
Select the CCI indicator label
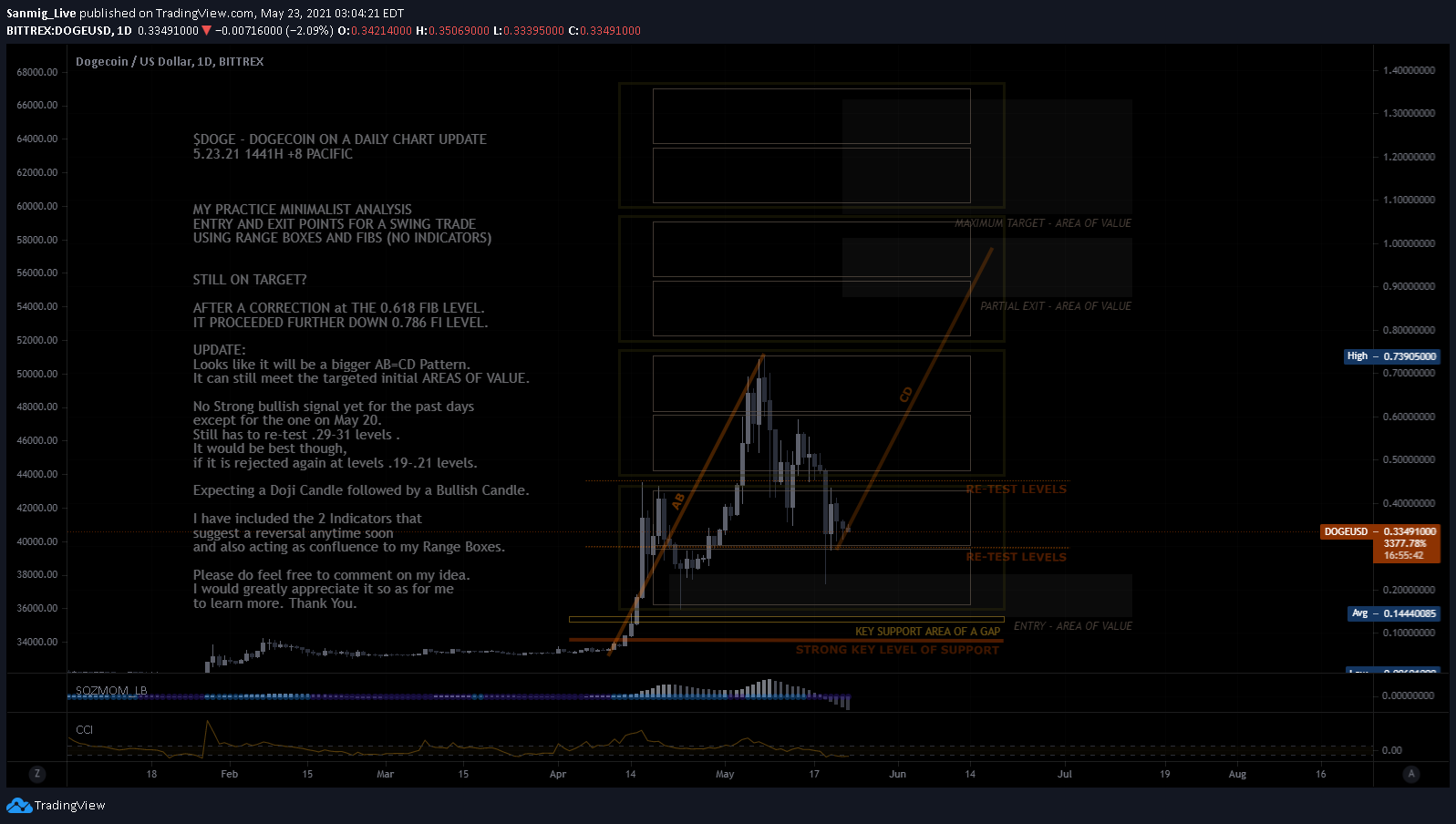(84, 730)
